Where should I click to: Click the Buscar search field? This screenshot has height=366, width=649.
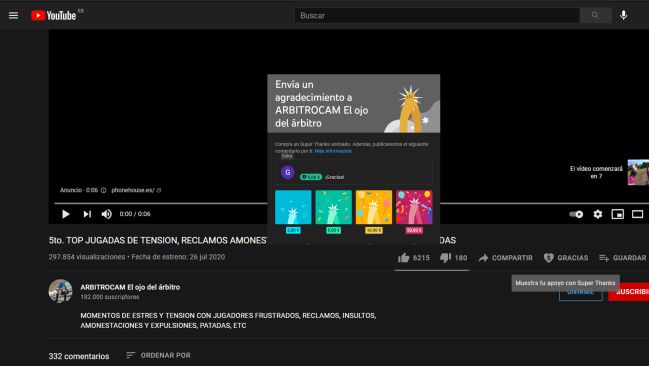(x=437, y=15)
